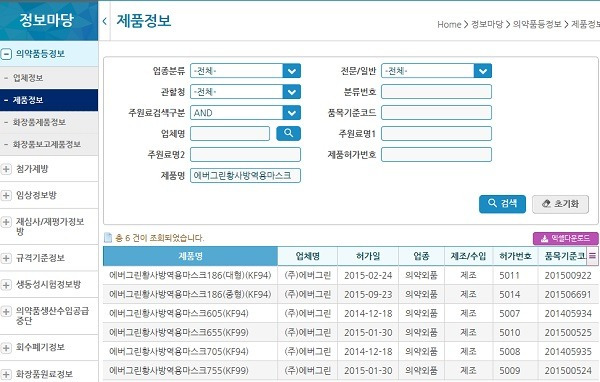This screenshot has height=382, width=600.
Task: Click 의약품등정보 in the breadcrumb
Action: pos(537,24)
